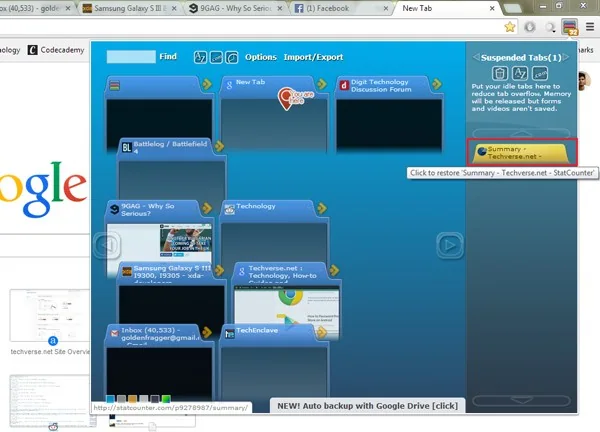Click the round grey extension icon in Chrome toolbar
The height and width of the screenshot is (432, 600).
pyautogui.click(x=530, y=27)
